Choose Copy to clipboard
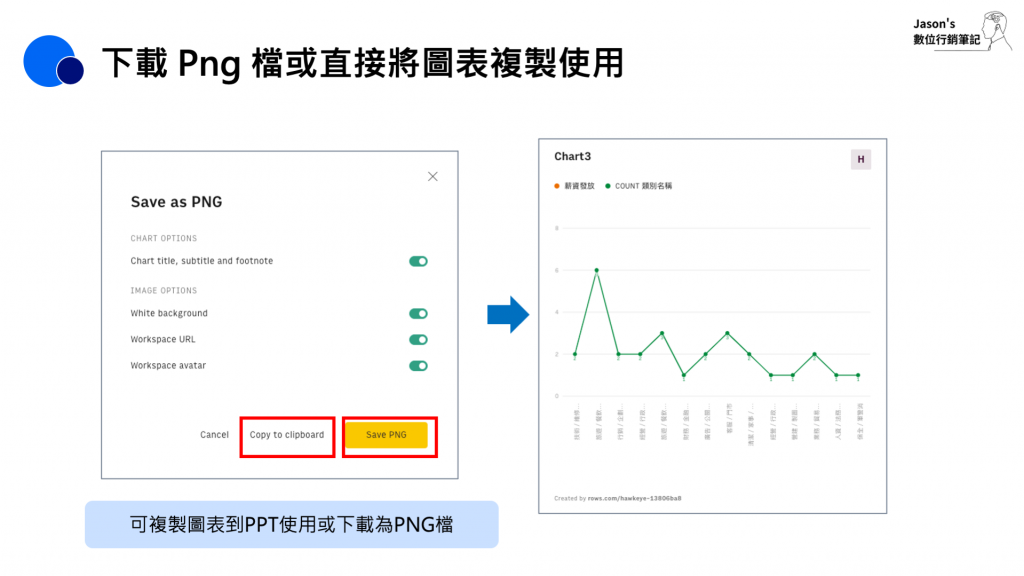The image size is (1024, 576). tap(287, 435)
